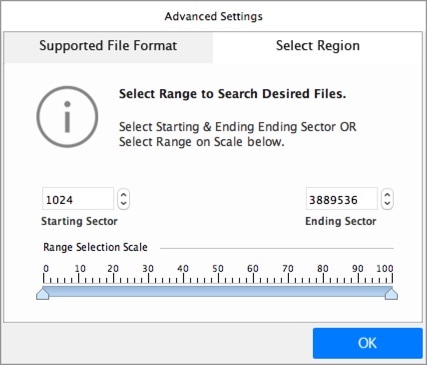427x365 pixels.
Task: Click the 20 mark on the range scale
Action: pos(113,269)
